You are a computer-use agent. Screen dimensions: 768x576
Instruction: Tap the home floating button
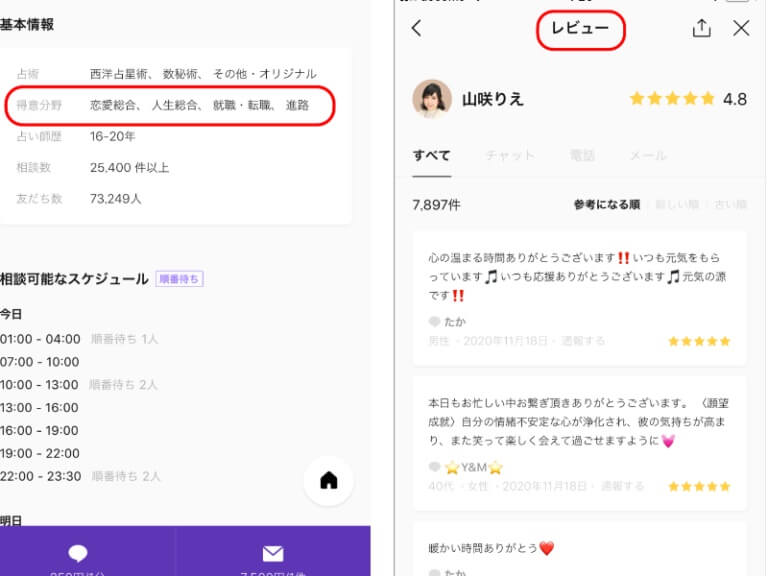pyautogui.click(x=328, y=481)
